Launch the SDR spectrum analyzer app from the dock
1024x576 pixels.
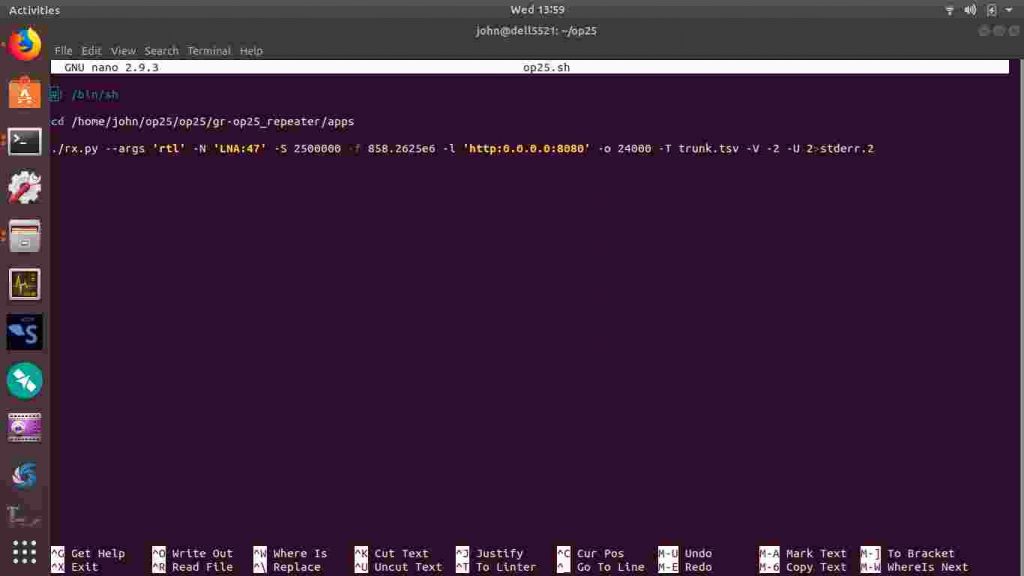tap(24, 284)
